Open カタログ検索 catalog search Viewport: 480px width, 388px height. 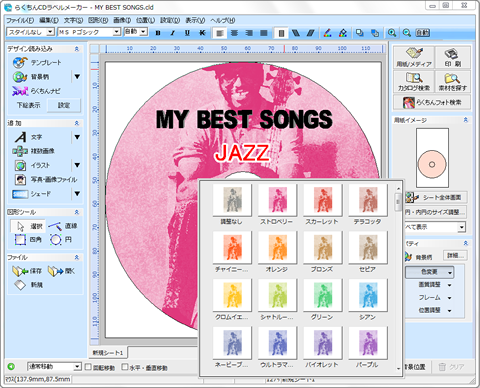tap(414, 82)
